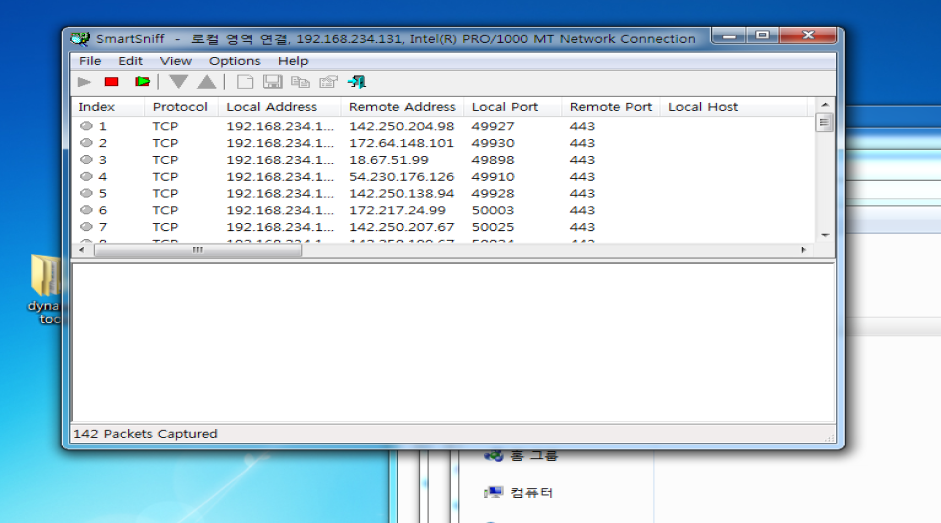The width and height of the screenshot is (941, 523).
Task: Click the horizontal scrollbar right arrow
Action: click(x=804, y=250)
